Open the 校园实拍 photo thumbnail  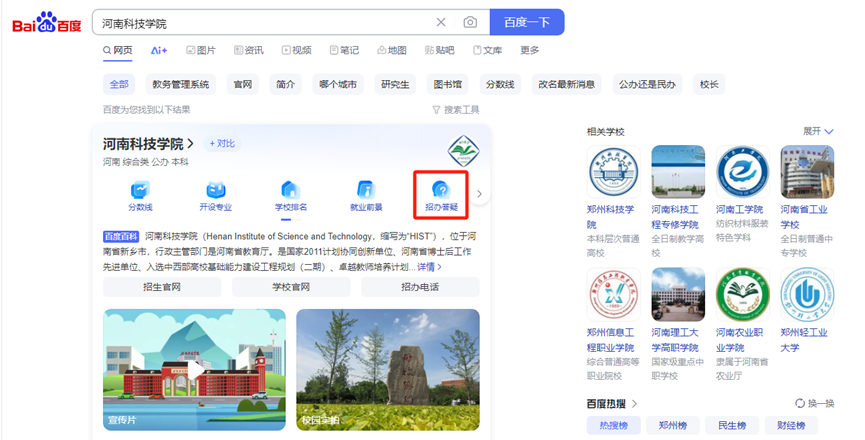coord(388,369)
